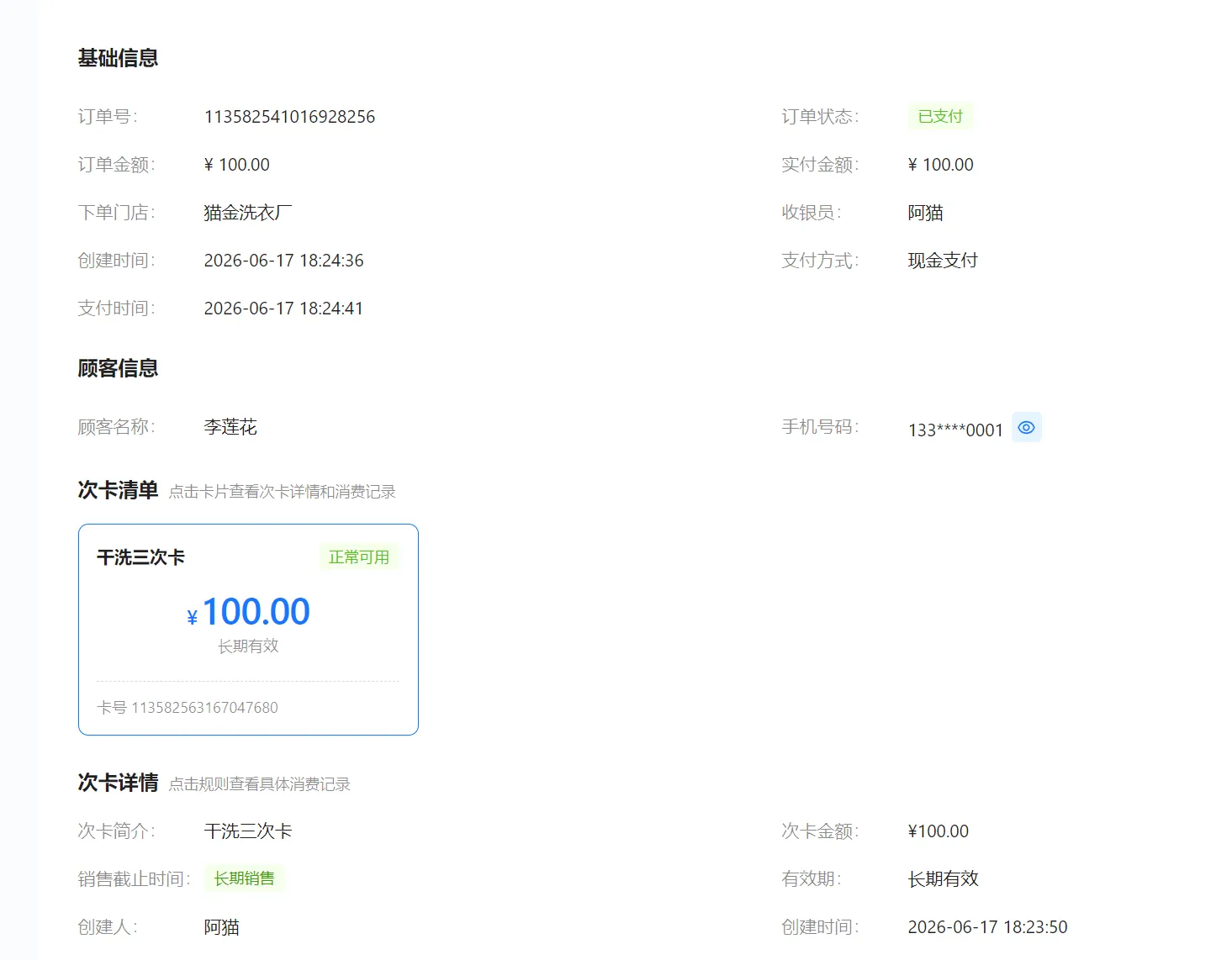The image size is (1232, 960).
Task: Click creator name 阿猫 beside 创建人
Action: pos(221,927)
